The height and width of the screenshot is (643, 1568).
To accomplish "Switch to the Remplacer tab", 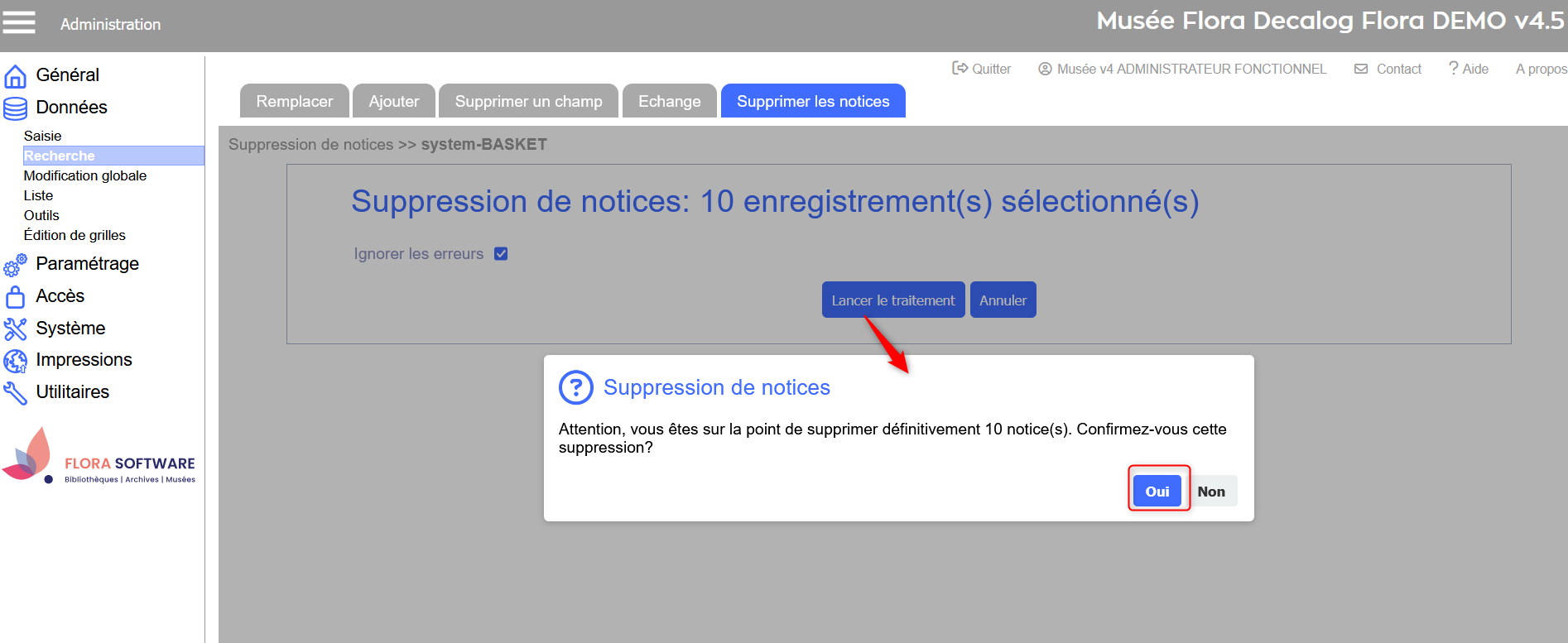I will (x=294, y=101).
